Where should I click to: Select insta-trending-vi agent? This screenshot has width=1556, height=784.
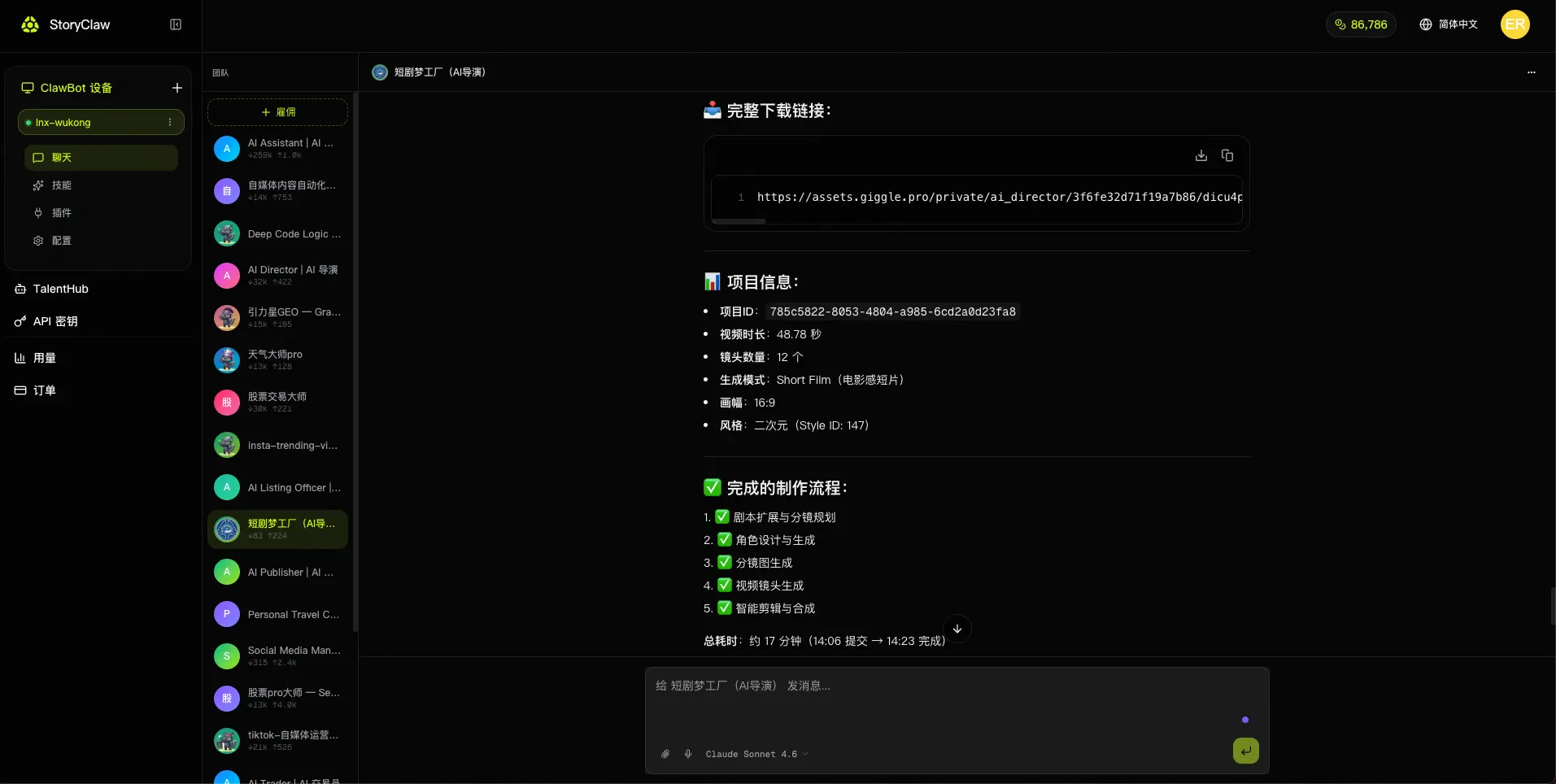click(x=277, y=445)
